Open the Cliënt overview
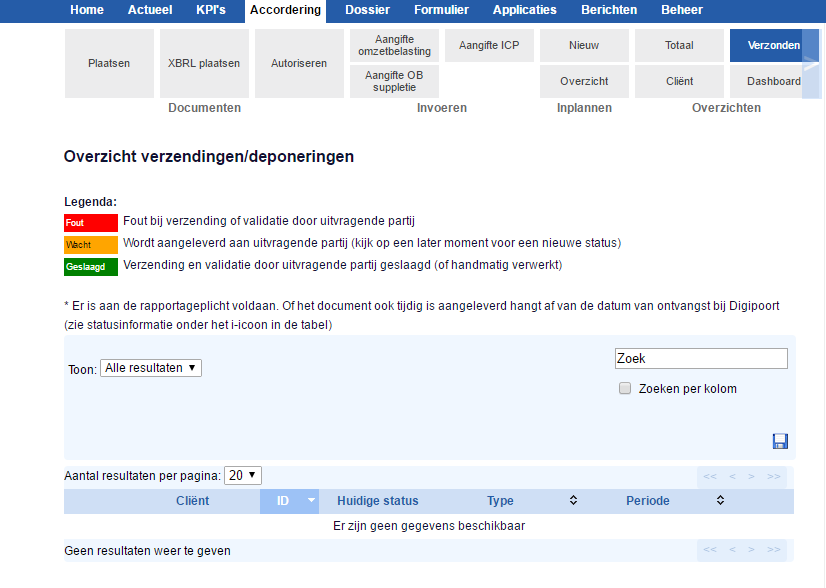This screenshot has width=826, height=588. click(679, 81)
